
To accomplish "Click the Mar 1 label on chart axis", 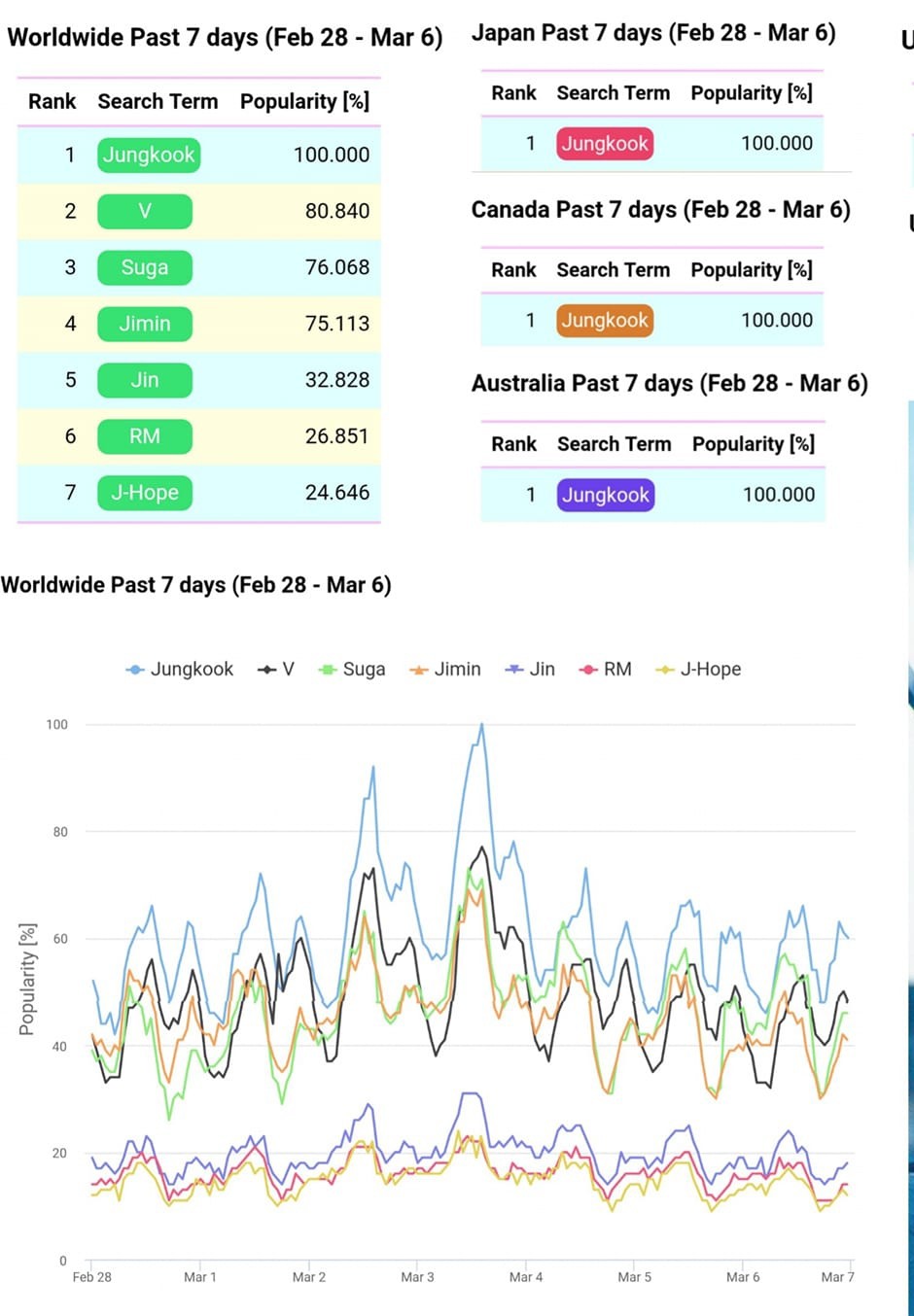I will 200,1277.
